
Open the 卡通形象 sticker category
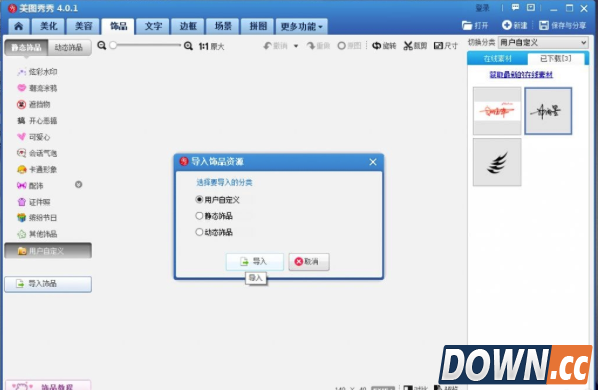37,170
